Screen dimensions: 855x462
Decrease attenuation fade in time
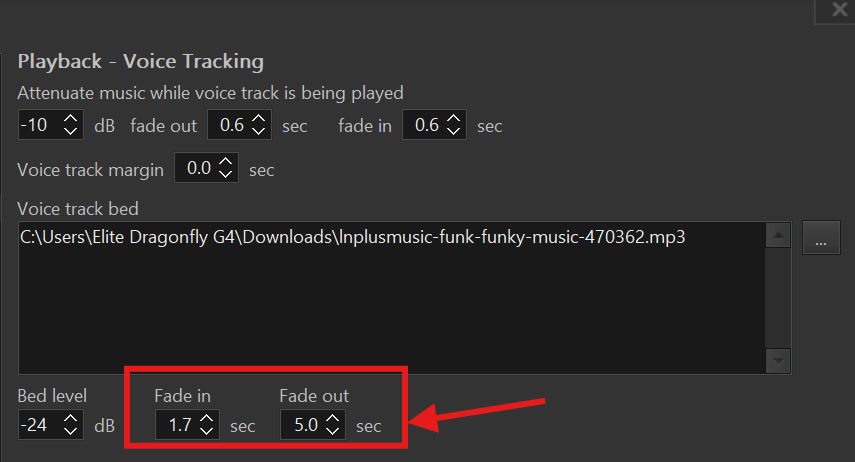454,132
